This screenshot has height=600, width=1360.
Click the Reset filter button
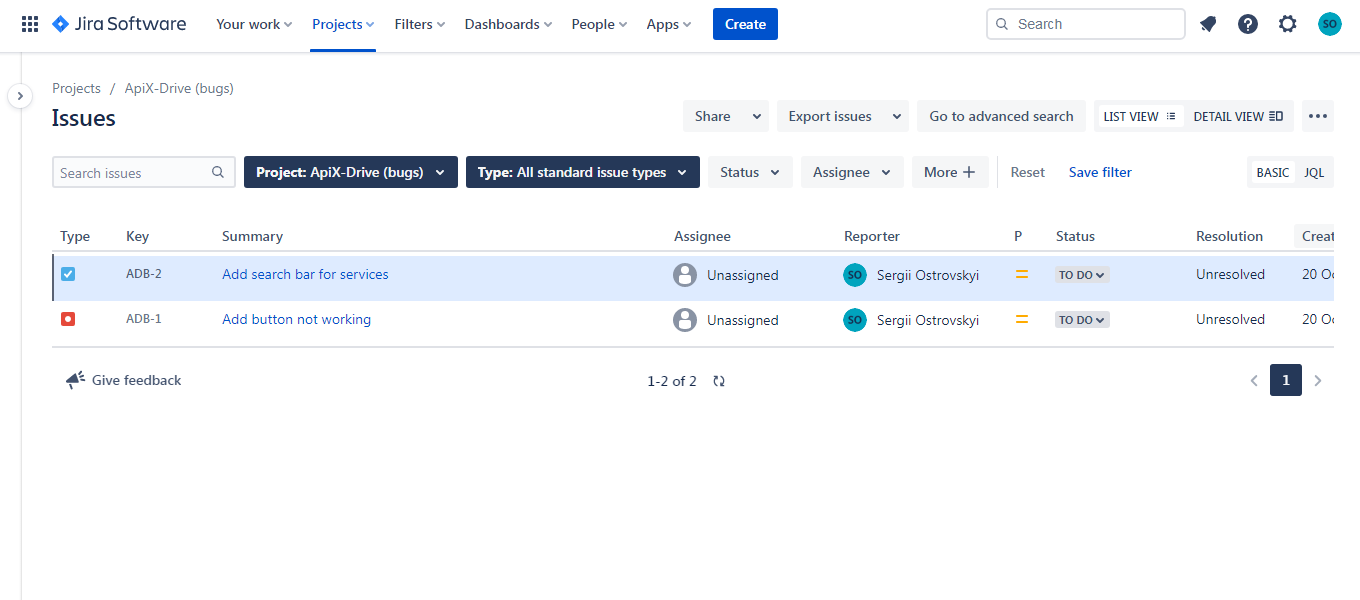pyautogui.click(x=1027, y=172)
